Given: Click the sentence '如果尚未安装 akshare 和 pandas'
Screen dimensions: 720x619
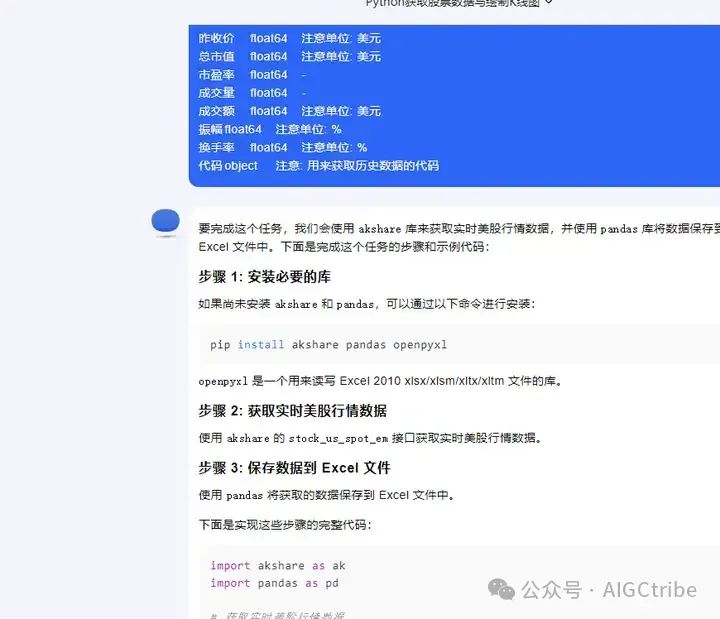Looking at the screenshot, I should [366, 304].
